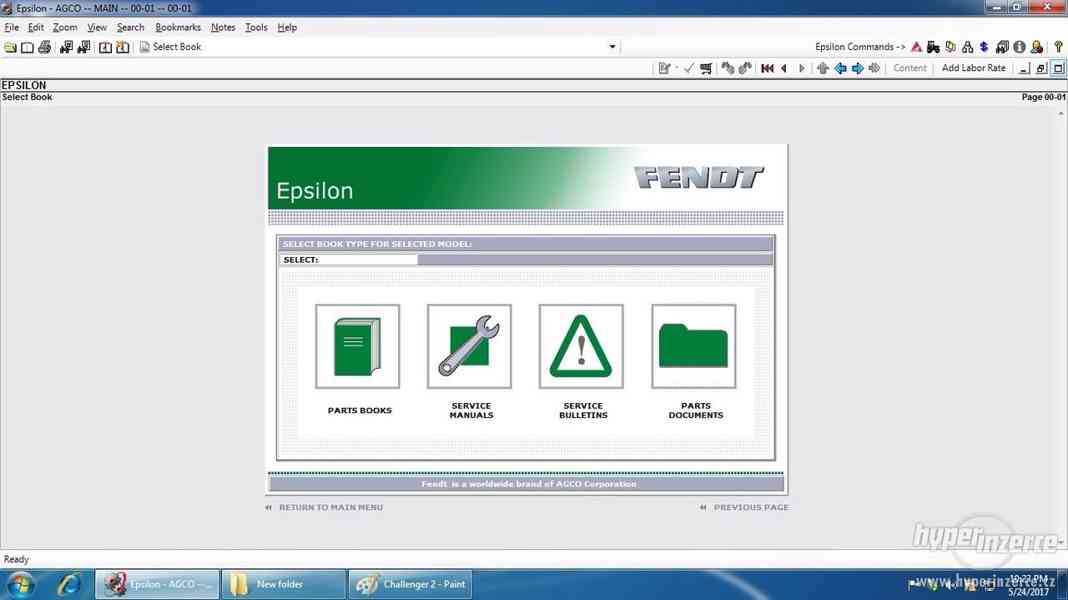Image resolution: width=1068 pixels, height=600 pixels.
Task: Click the edit note pencil icon
Action: point(664,68)
